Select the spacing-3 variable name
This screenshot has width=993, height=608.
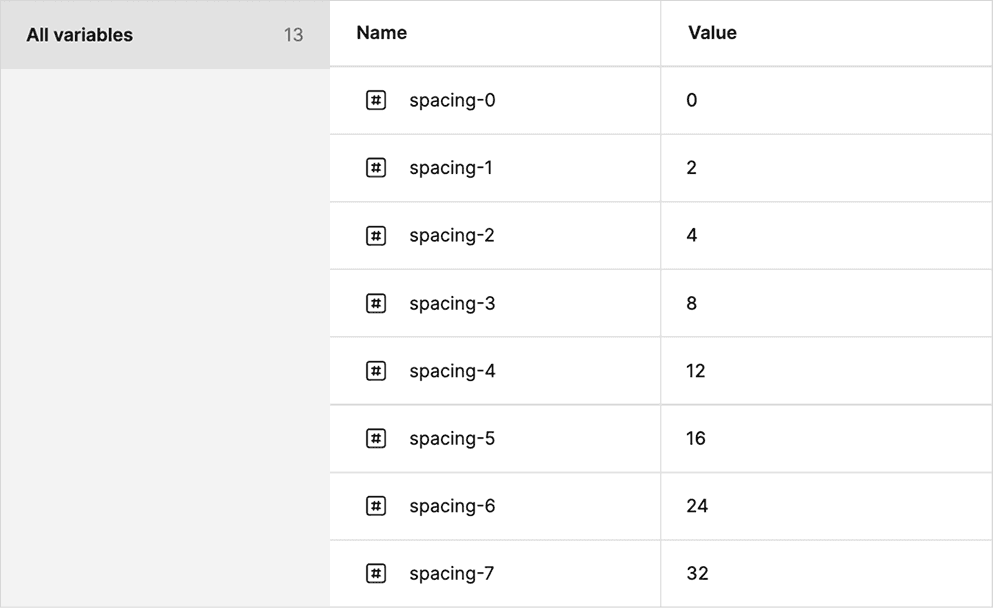tap(452, 304)
